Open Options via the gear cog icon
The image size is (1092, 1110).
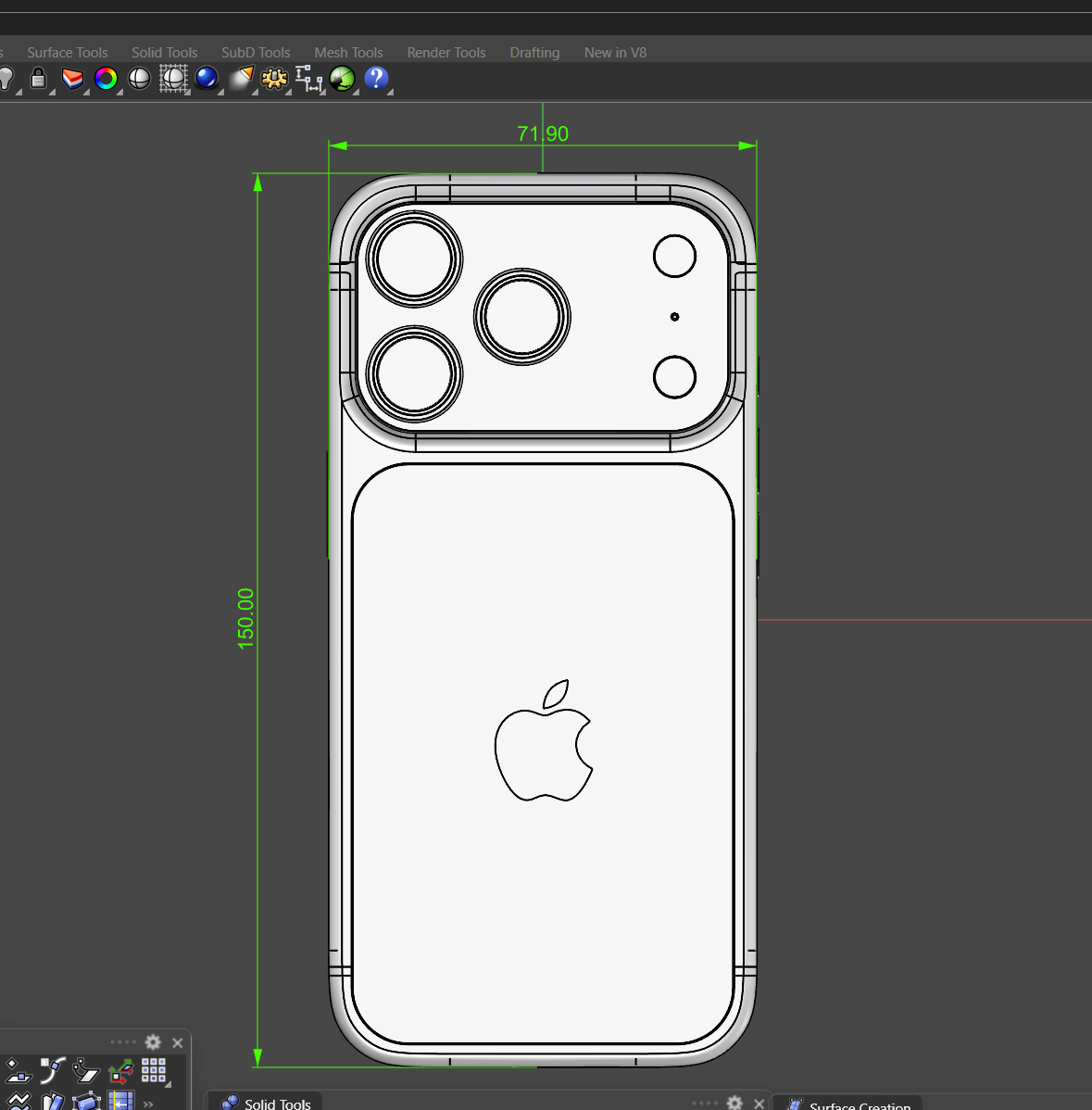[x=274, y=79]
